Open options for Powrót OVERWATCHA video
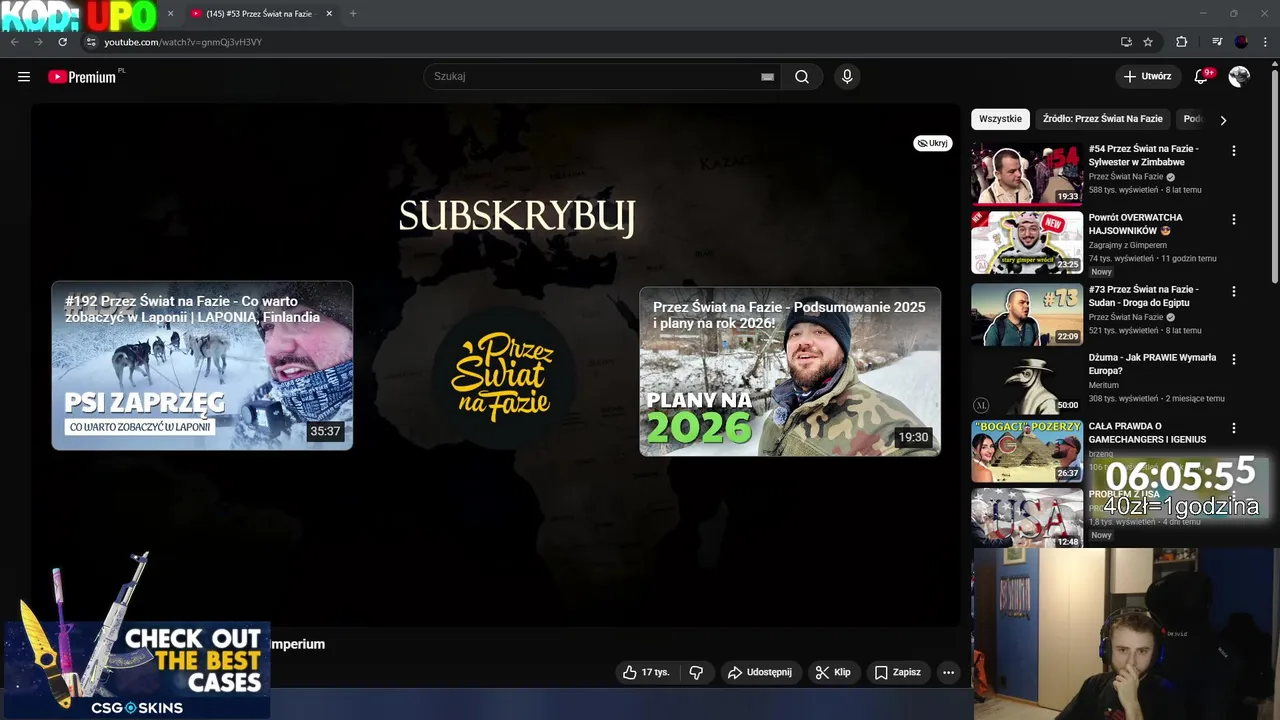 tap(1233, 219)
